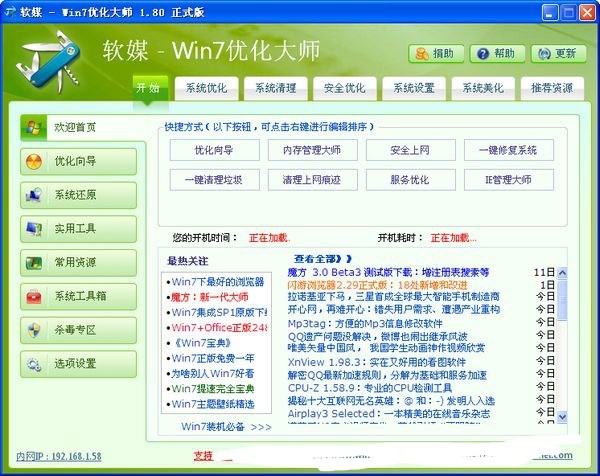The width and height of the screenshot is (600, 476).
Task: Click the red toolbox icon of 系统工具箱
Action: pos(34,297)
